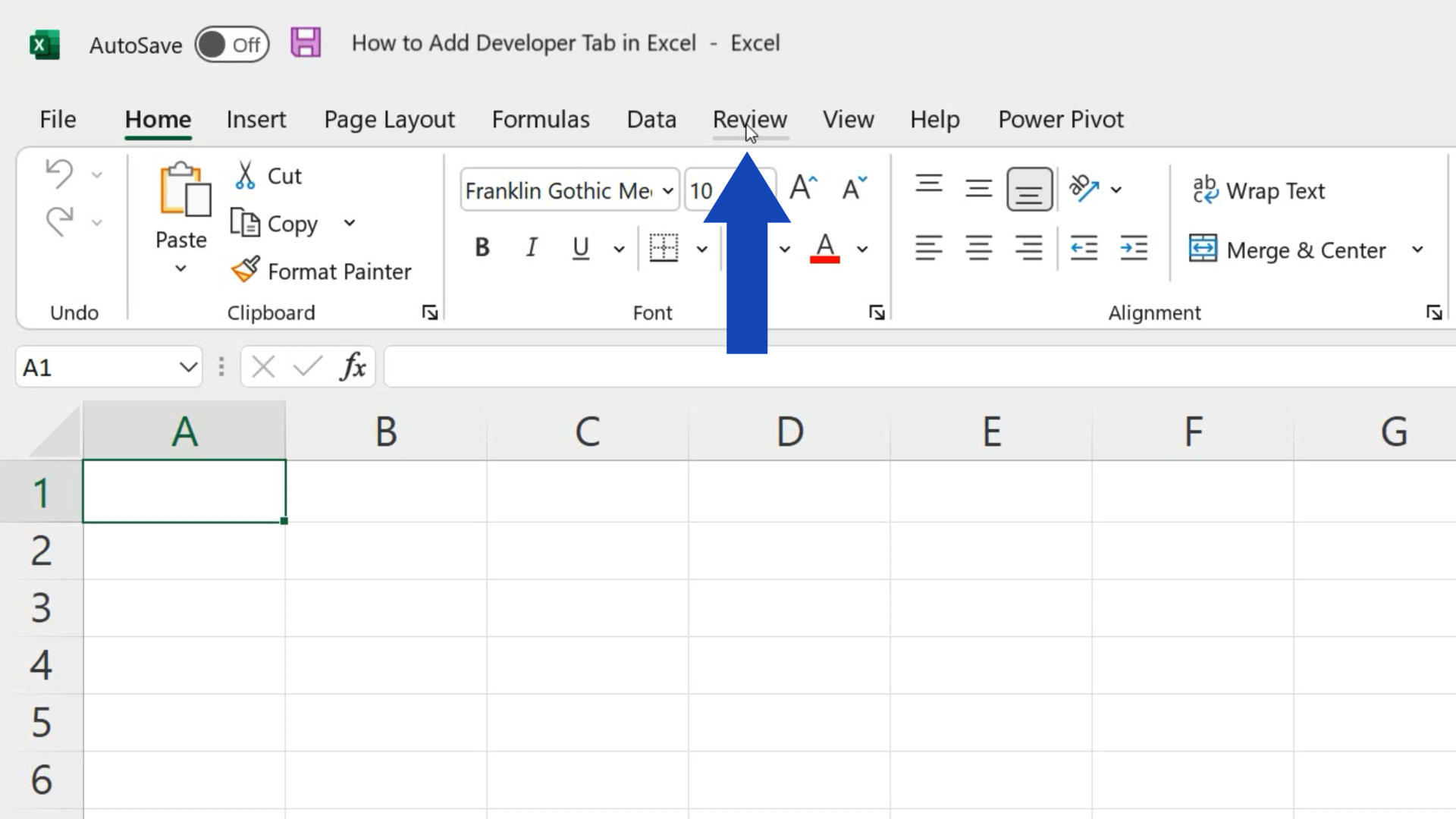Viewport: 1456px width, 819px height.
Task: Click the Copy button
Action: [274, 224]
